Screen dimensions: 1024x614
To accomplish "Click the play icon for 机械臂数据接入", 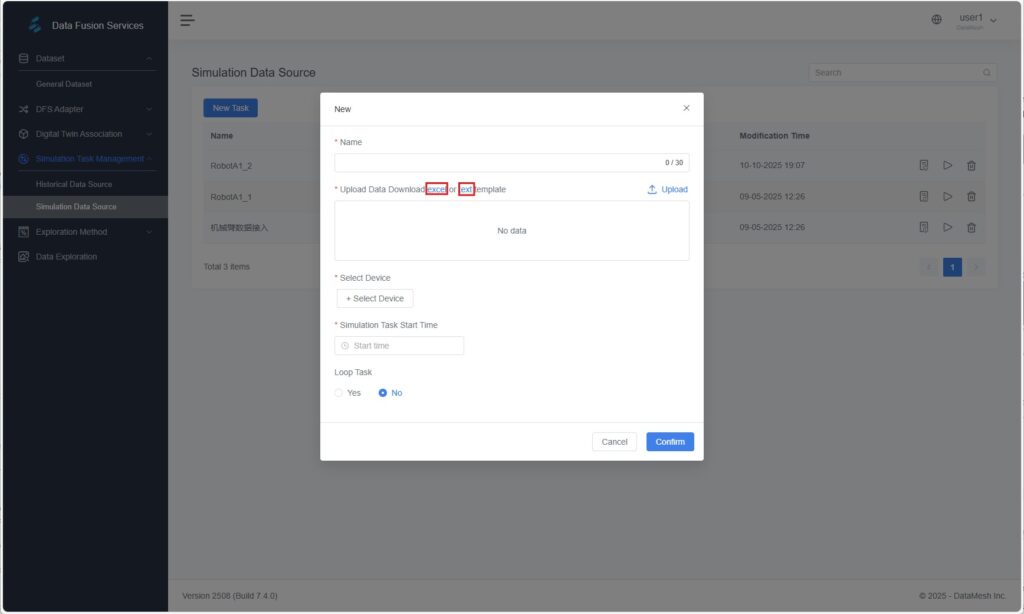I will pyautogui.click(x=947, y=228).
